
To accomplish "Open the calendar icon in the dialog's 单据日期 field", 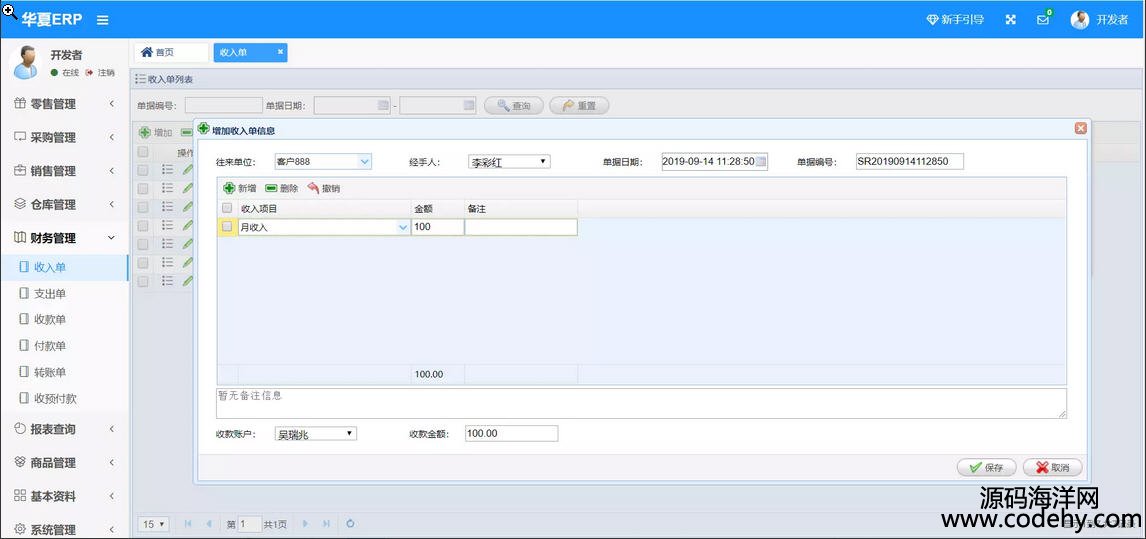I will pos(761,161).
